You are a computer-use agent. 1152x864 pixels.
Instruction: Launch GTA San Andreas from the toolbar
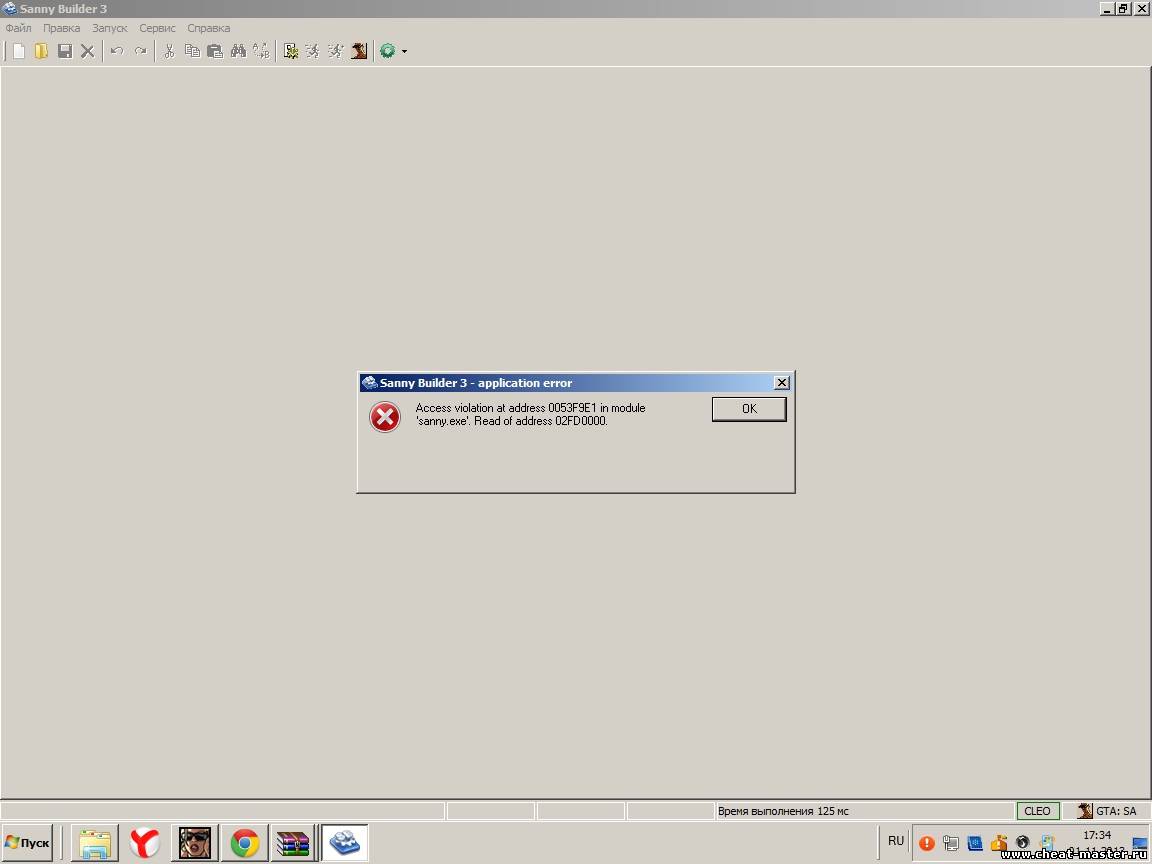(x=359, y=51)
